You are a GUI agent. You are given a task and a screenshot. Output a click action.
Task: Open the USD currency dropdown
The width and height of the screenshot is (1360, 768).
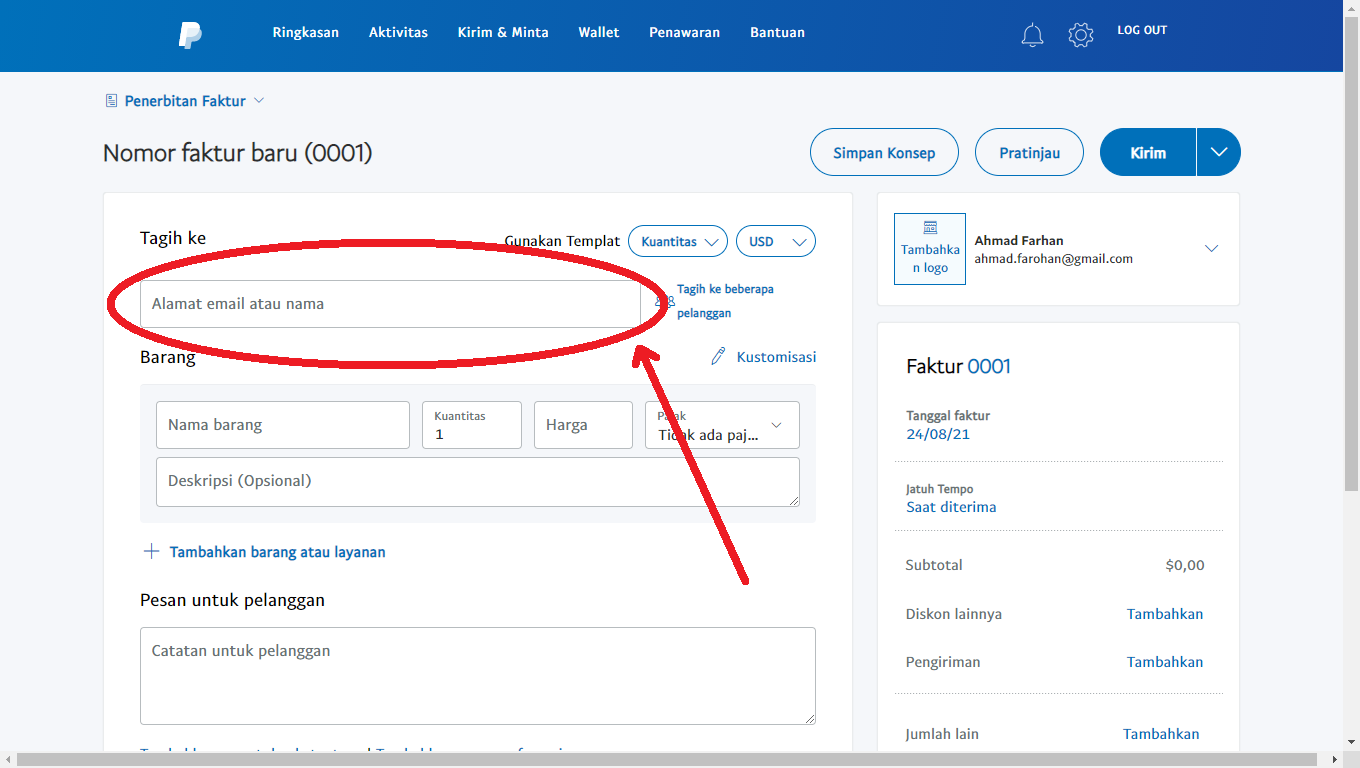775,241
